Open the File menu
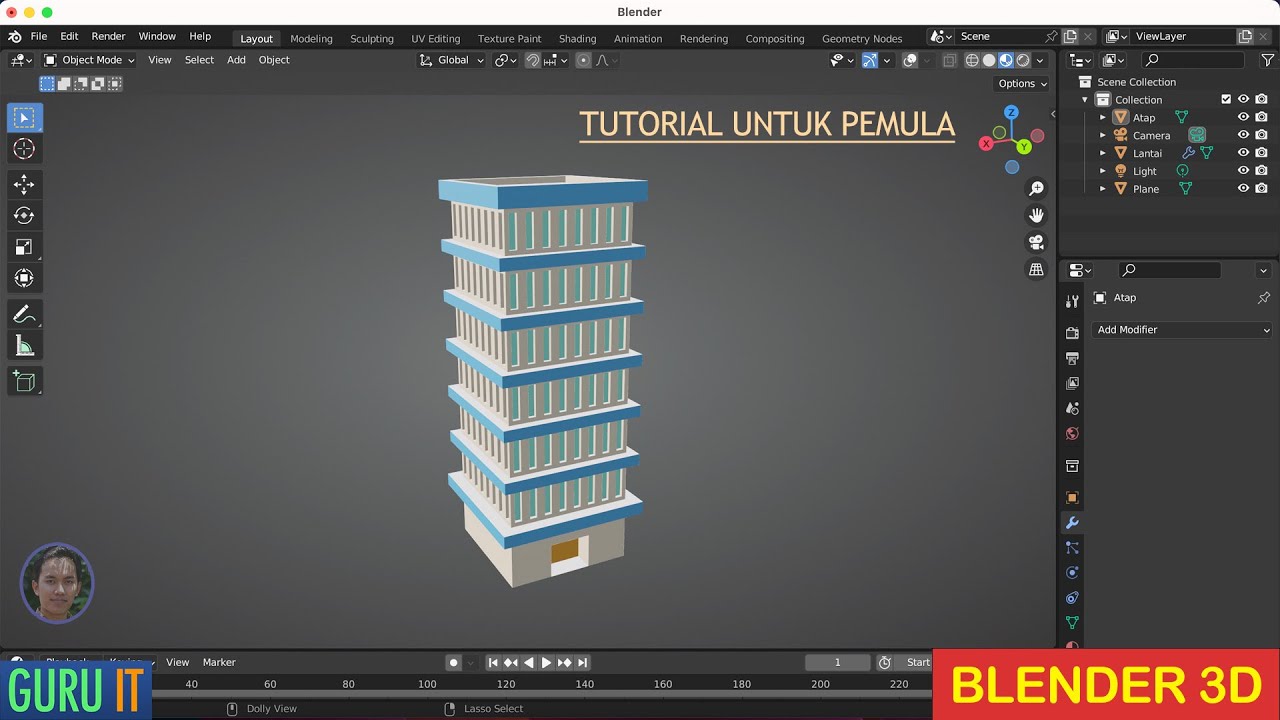Image resolution: width=1280 pixels, height=720 pixels. (39, 36)
